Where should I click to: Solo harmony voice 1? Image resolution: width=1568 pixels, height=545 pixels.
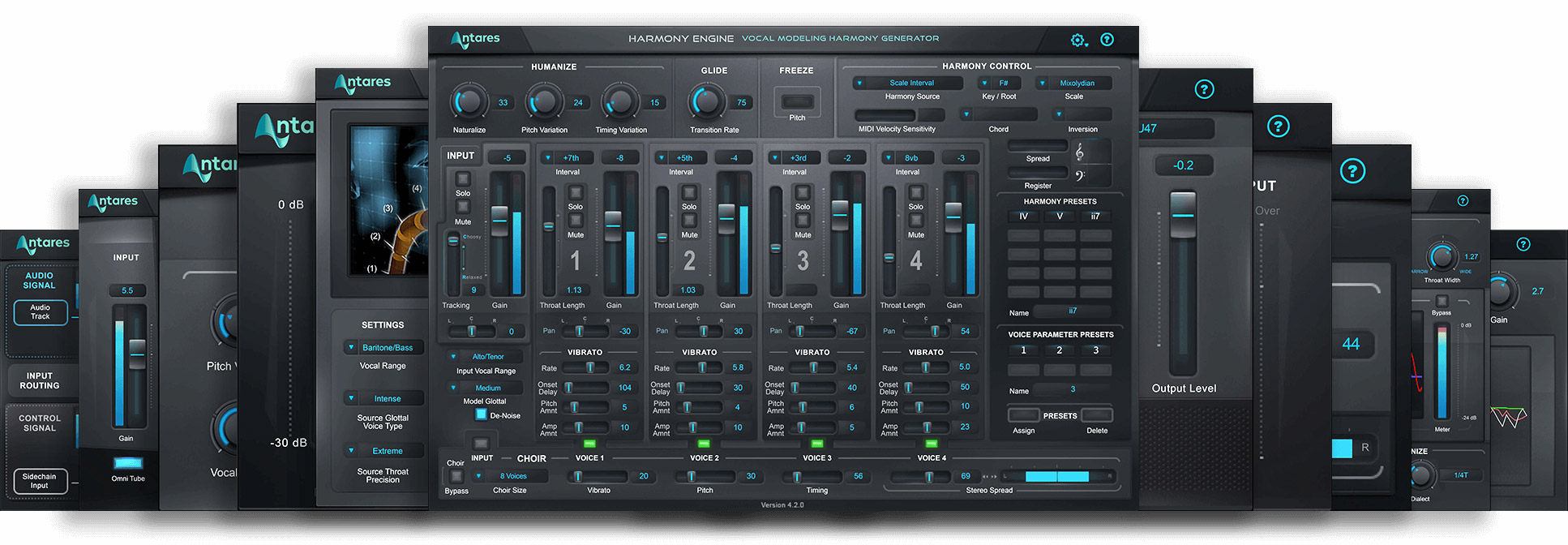pyautogui.click(x=576, y=193)
